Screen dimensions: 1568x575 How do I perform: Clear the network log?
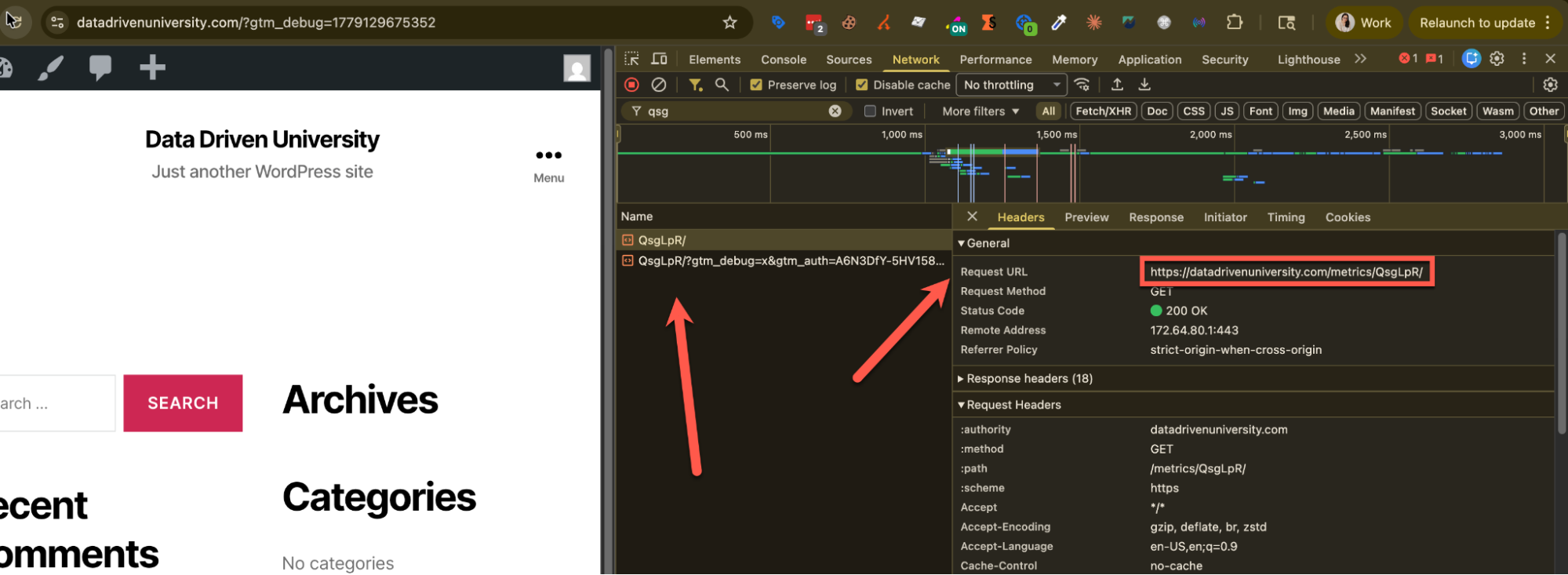pyautogui.click(x=659, y=85)
